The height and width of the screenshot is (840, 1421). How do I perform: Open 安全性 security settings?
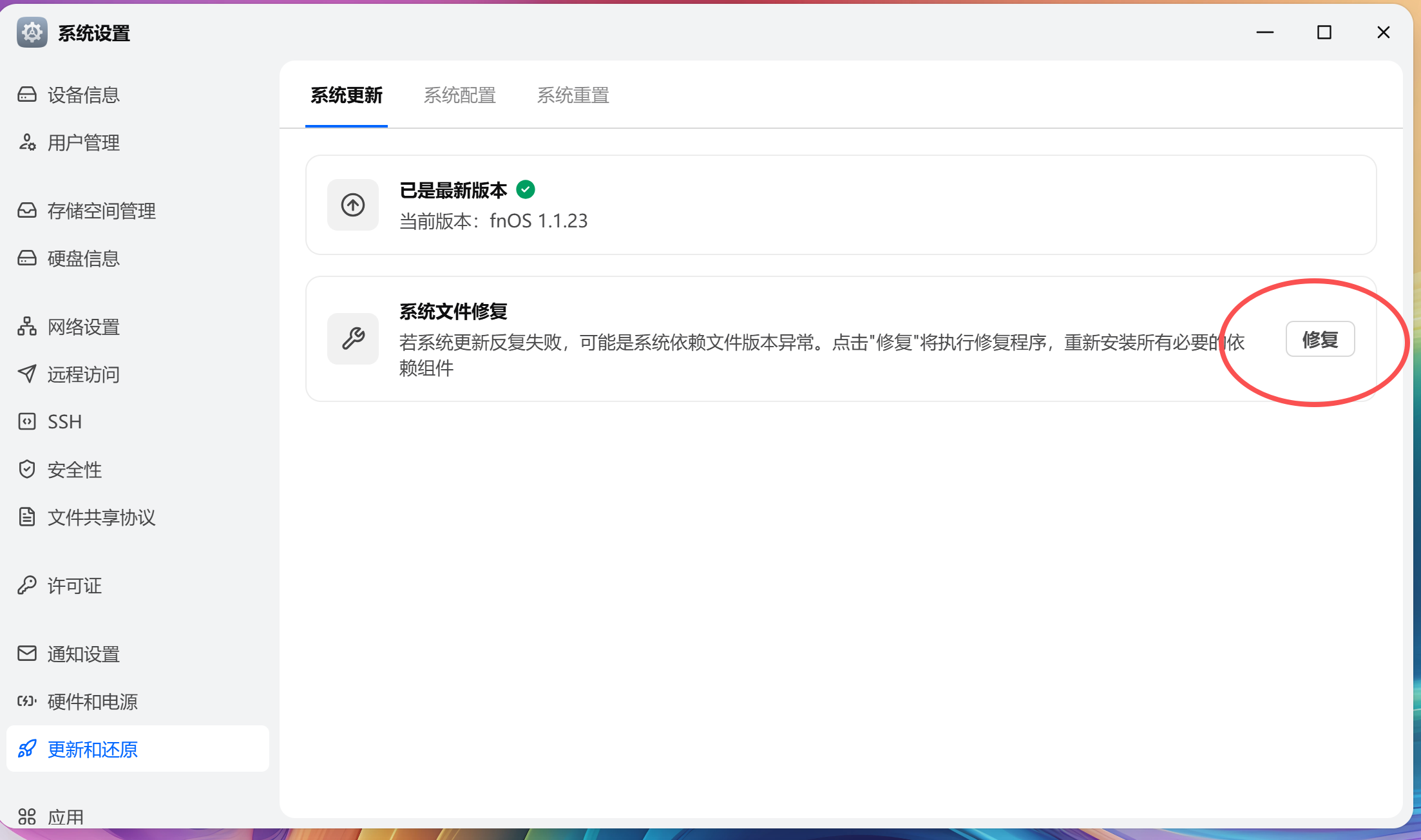click(x=74, y=469)
